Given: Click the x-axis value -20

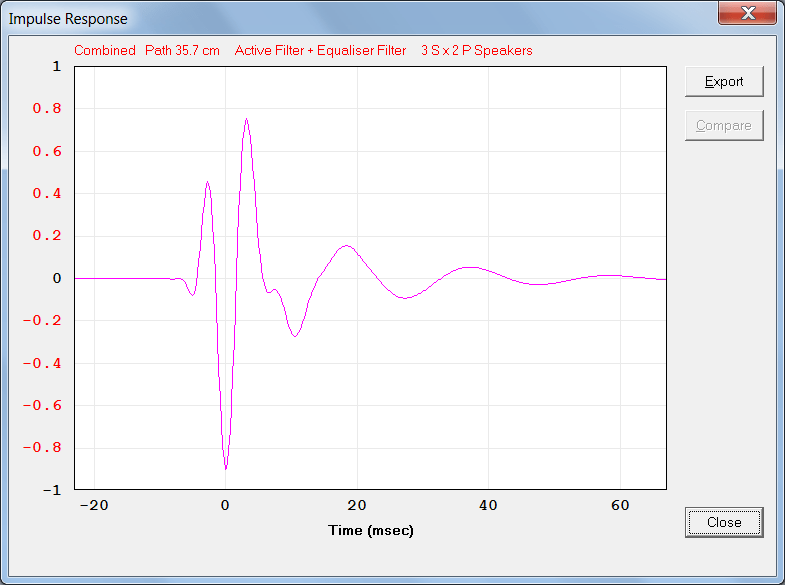Looking at the screenshot, I should click(x=94, y=505).
